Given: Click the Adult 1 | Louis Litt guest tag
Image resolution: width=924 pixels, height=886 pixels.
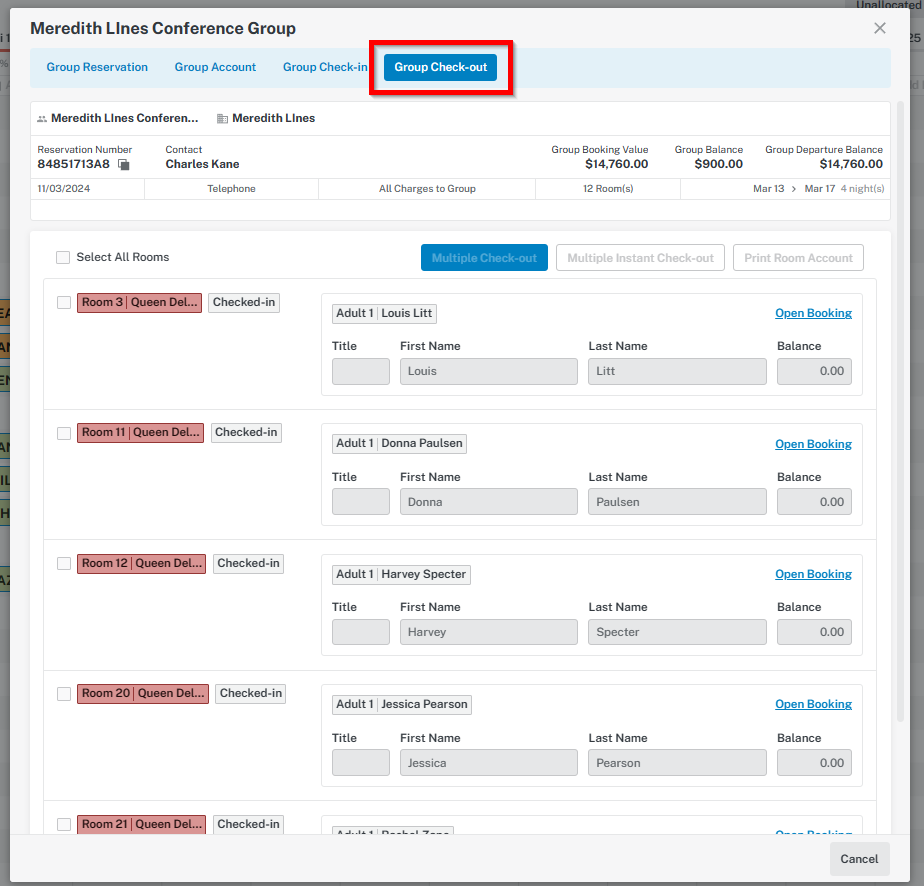Looking at the screenshot, I should click(384, 313).
